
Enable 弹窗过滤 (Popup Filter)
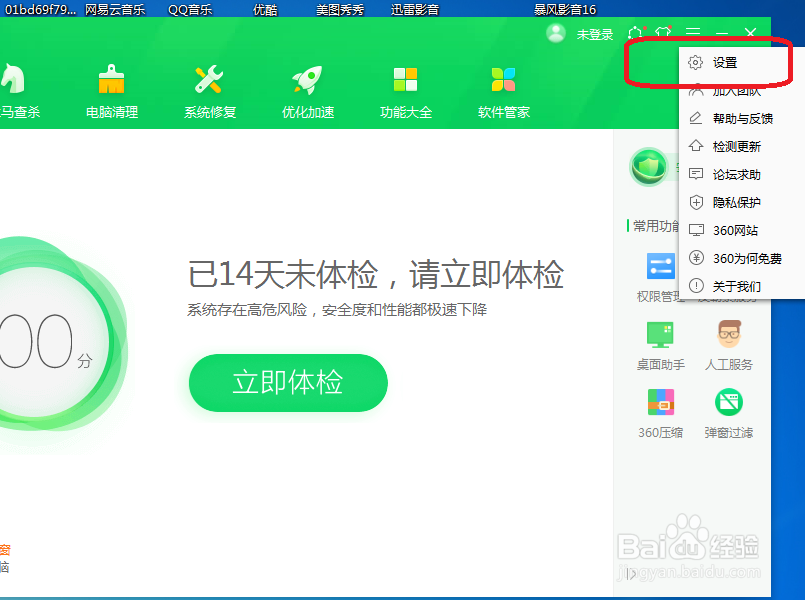pos(728,413)
